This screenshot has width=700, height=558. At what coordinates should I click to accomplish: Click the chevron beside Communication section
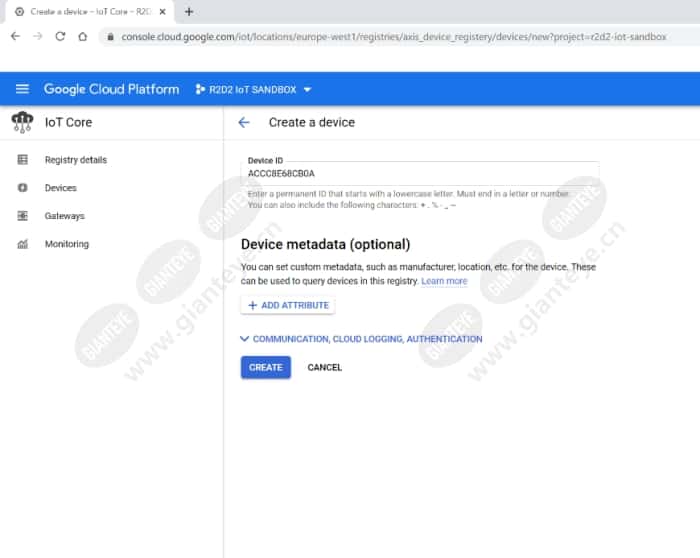point(244,339)
